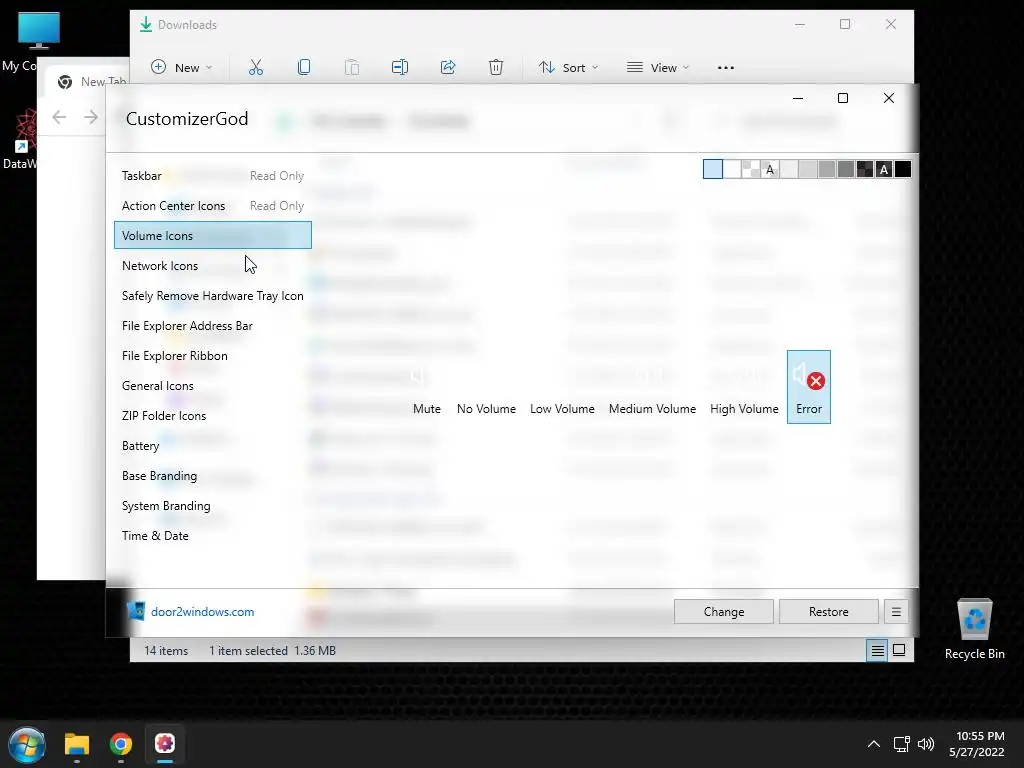This screenshot has width=1024, height=768.
Task: Pick the dark checkerboard background swatch
Action: (x=865, y=169)
